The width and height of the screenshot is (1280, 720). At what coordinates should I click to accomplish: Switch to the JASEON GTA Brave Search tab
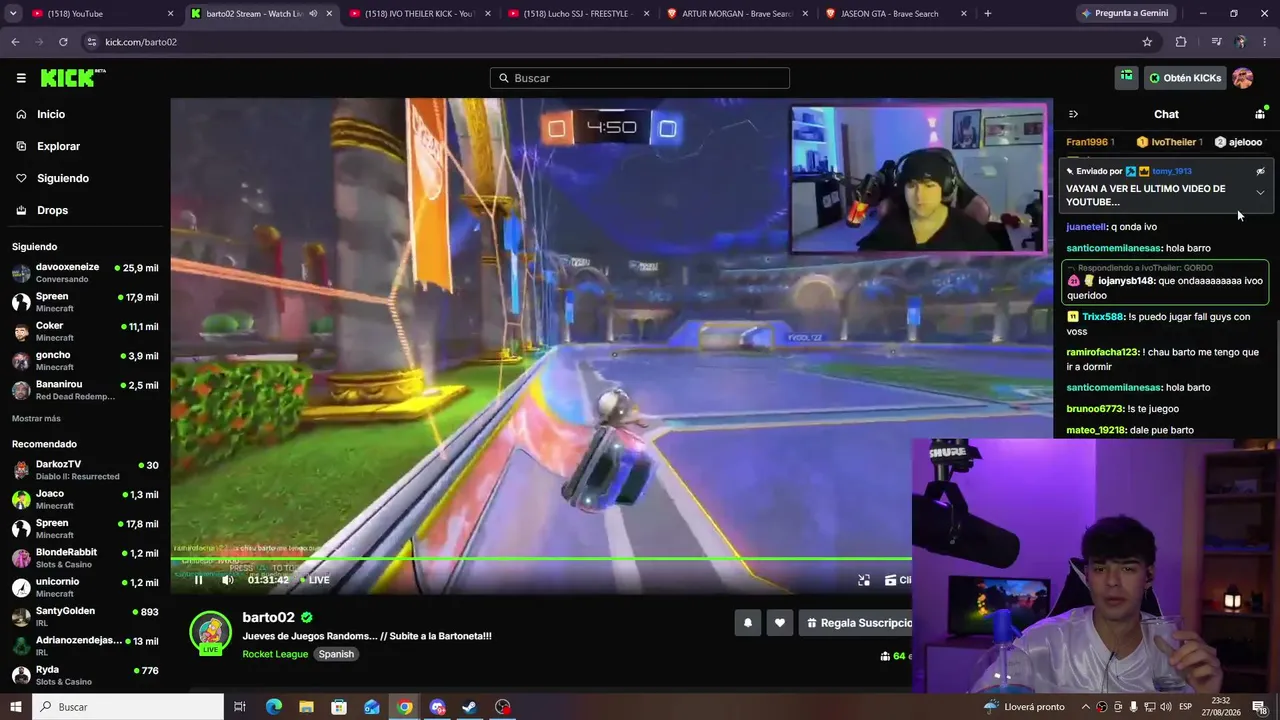coord(897,14)
